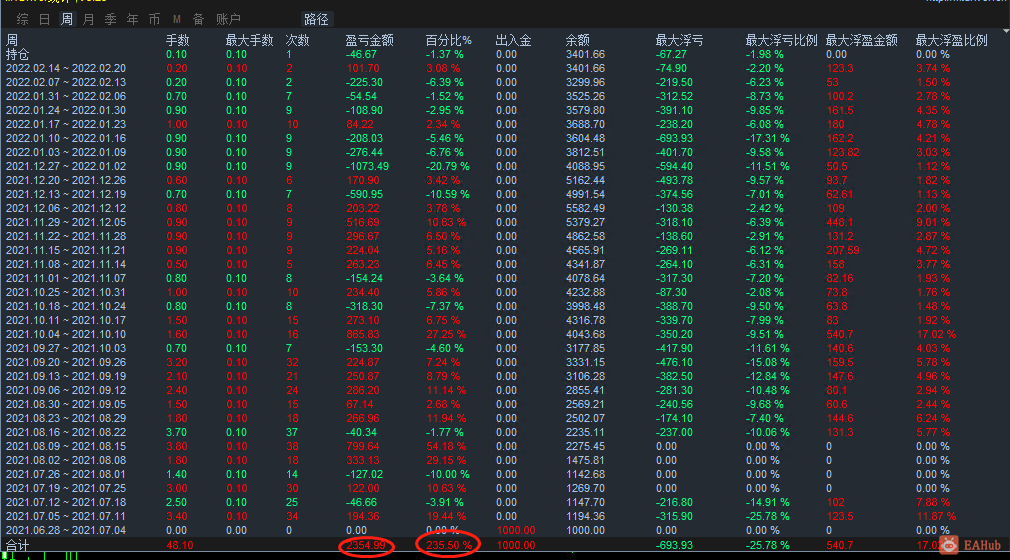Select week row 2021.11.01 ~ 2021.11.07
1010x560 pixels.
[505, 278]
